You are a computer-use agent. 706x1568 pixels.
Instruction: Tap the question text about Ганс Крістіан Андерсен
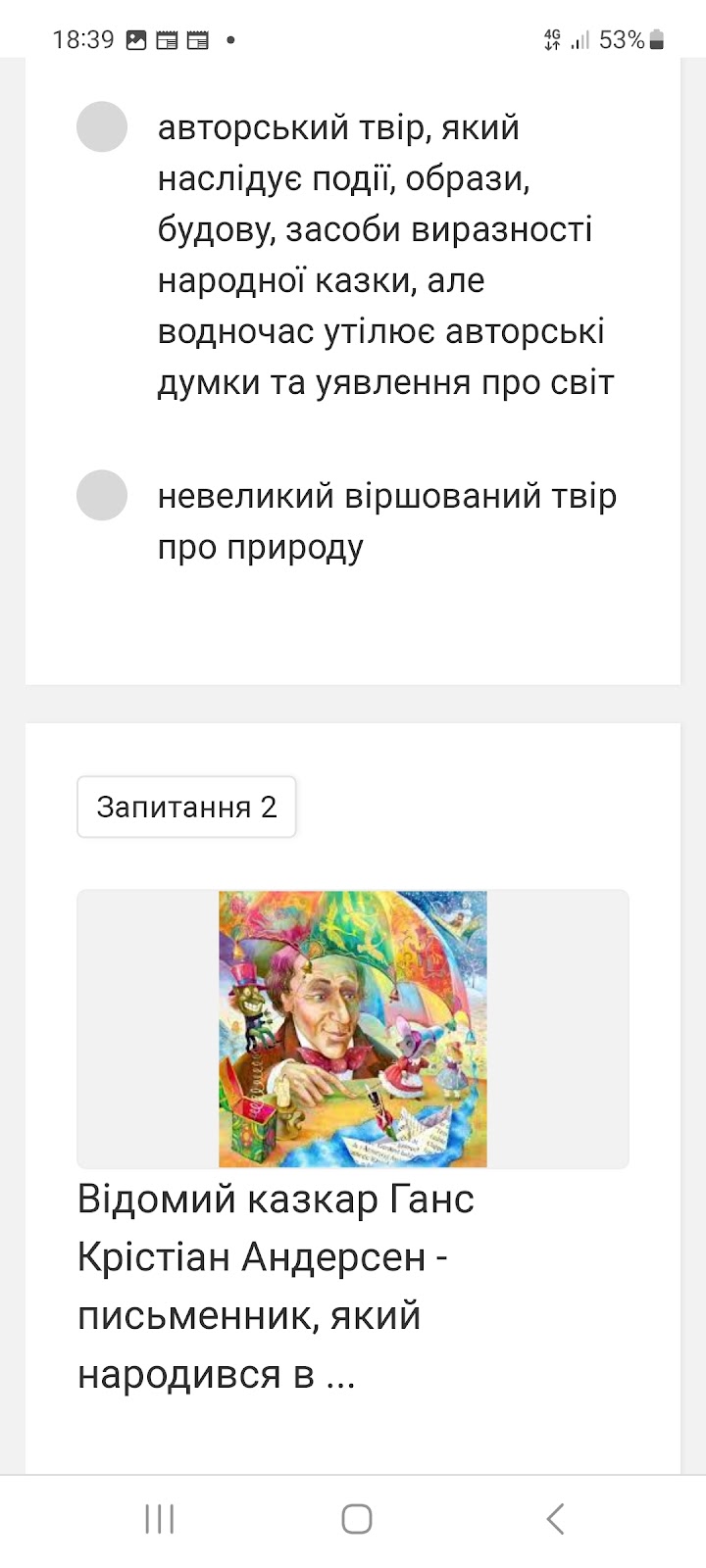point(277,1287)
